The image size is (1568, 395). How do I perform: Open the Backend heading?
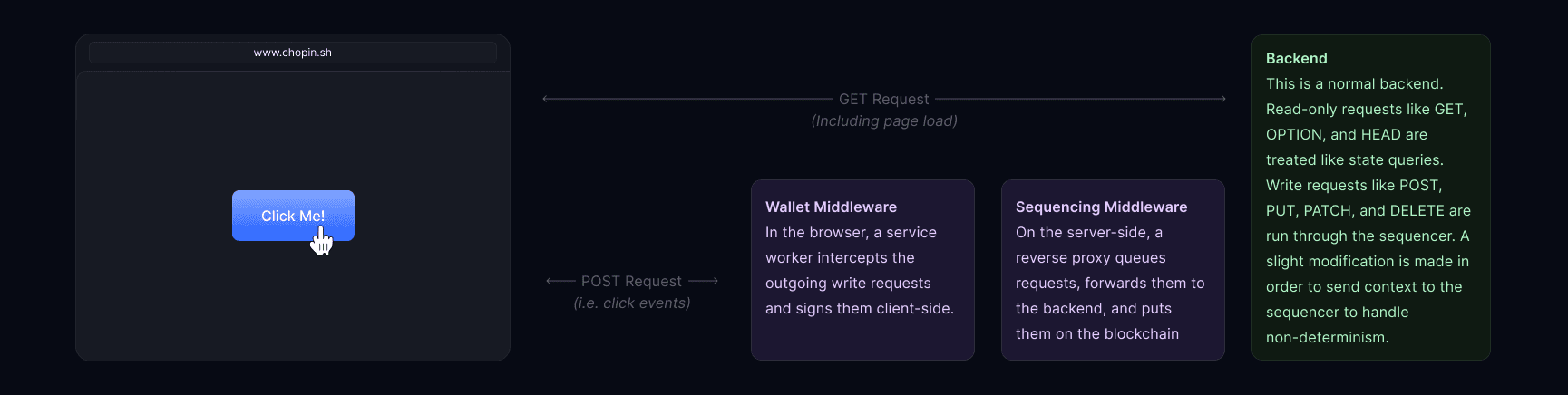pyautogui.click(x=1296, y=58)
